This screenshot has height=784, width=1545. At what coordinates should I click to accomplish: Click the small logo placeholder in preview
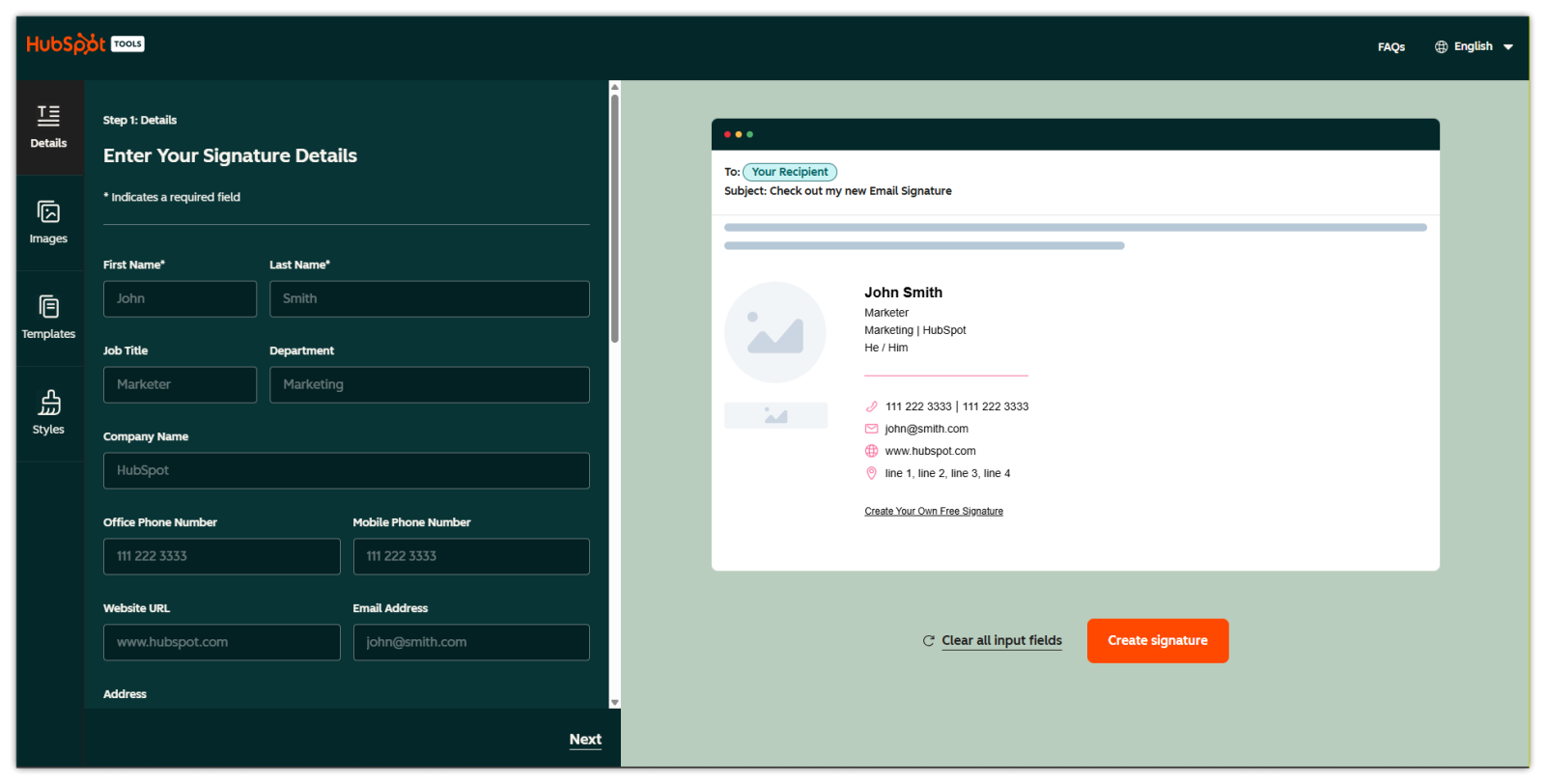coord(775,415)
